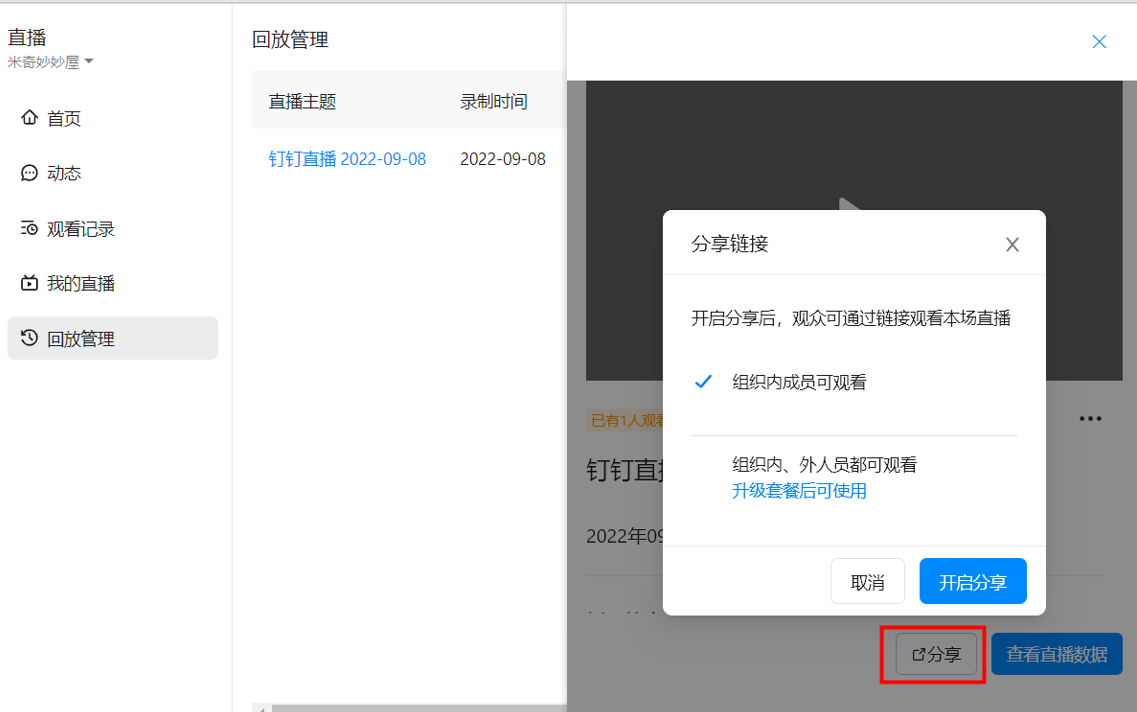The width and height of the screenshot is (1137, 712).
Task: Click the 直播 app title
Action: pyautogui.click(x=28, y=38)
